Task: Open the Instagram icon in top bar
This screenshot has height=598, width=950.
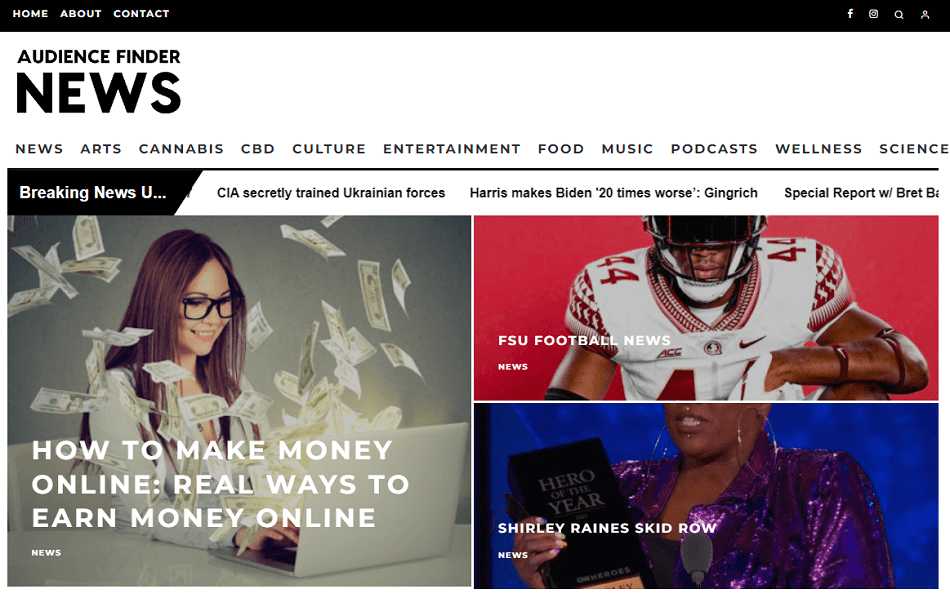Action: pyautogui.click(x=873, y=13)
